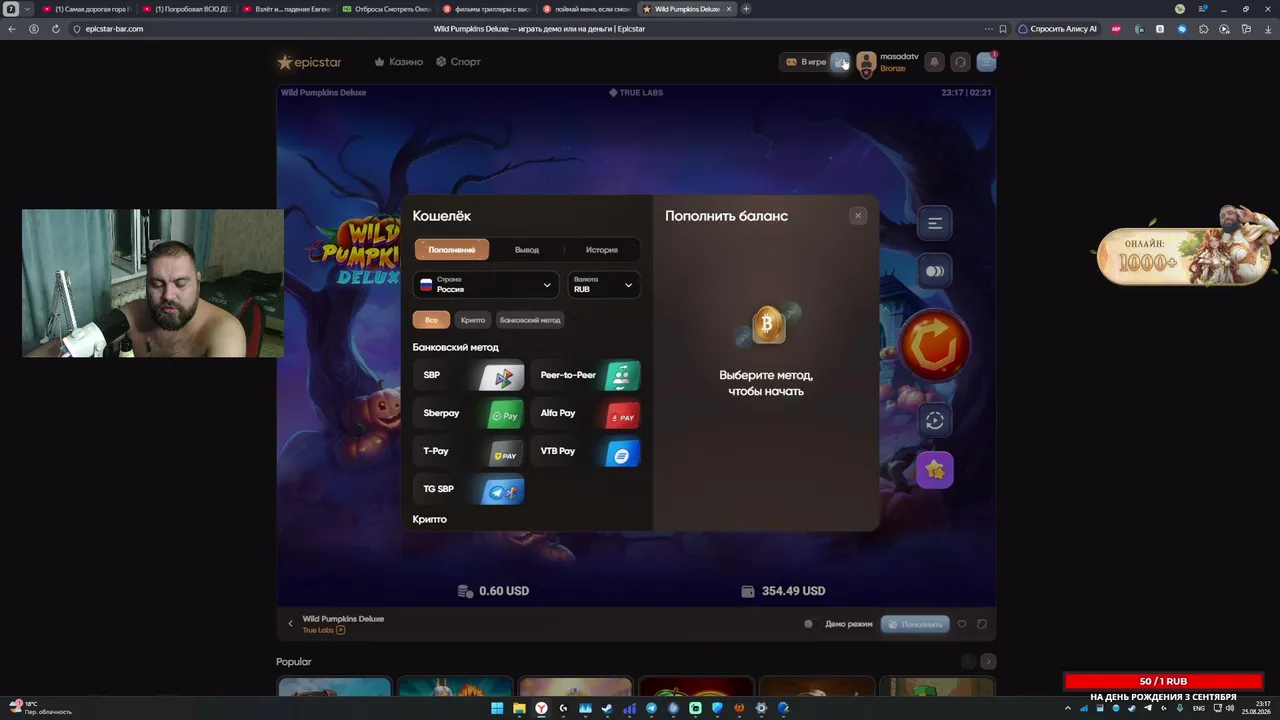Viewport: 1280px width, 720px height.
Task: Choose the VTB Pay payment method
Action: 585,452
